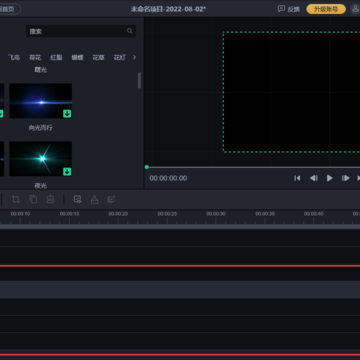Download the 向光而行 effect
This screenshot has height=360, width=360.
click(x=67, y=114)
